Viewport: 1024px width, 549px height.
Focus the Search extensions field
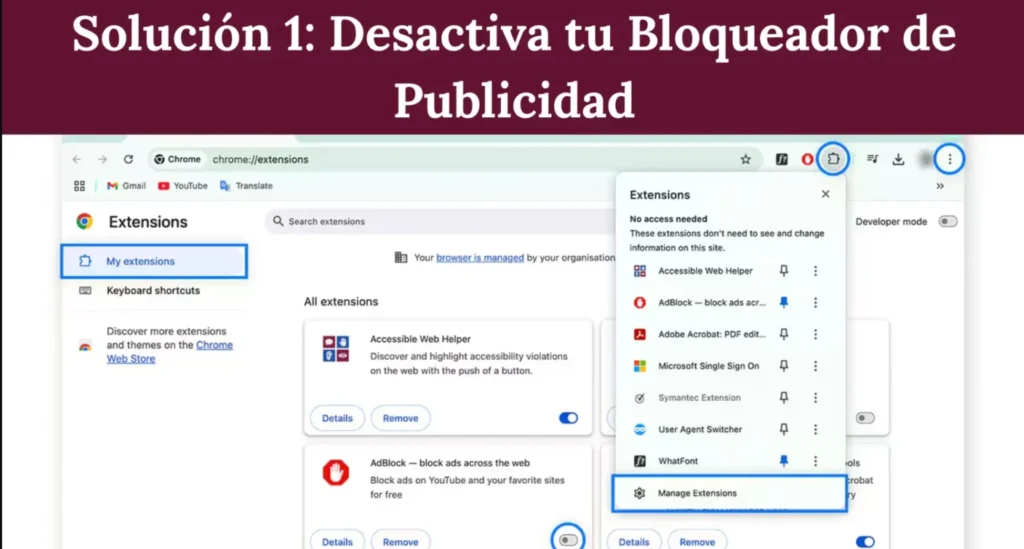441,221
